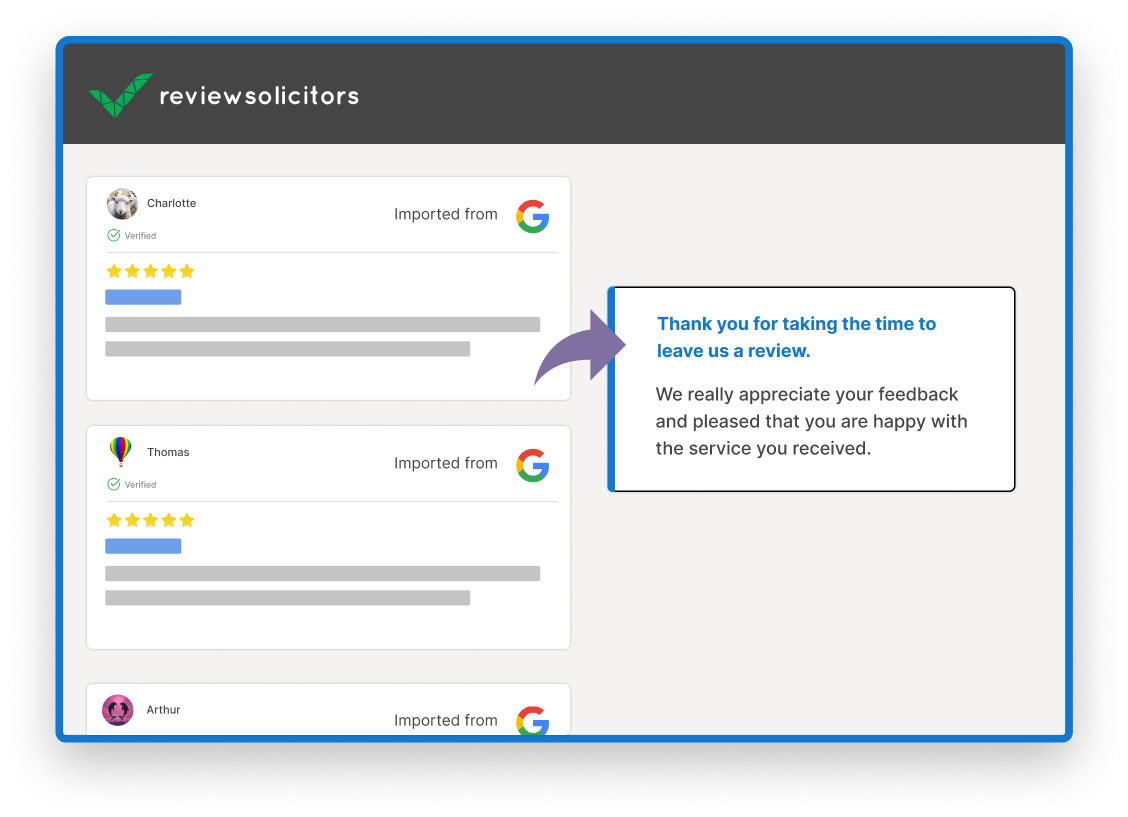Click the blue title bar in Thomas's review

tap(143, 546)
